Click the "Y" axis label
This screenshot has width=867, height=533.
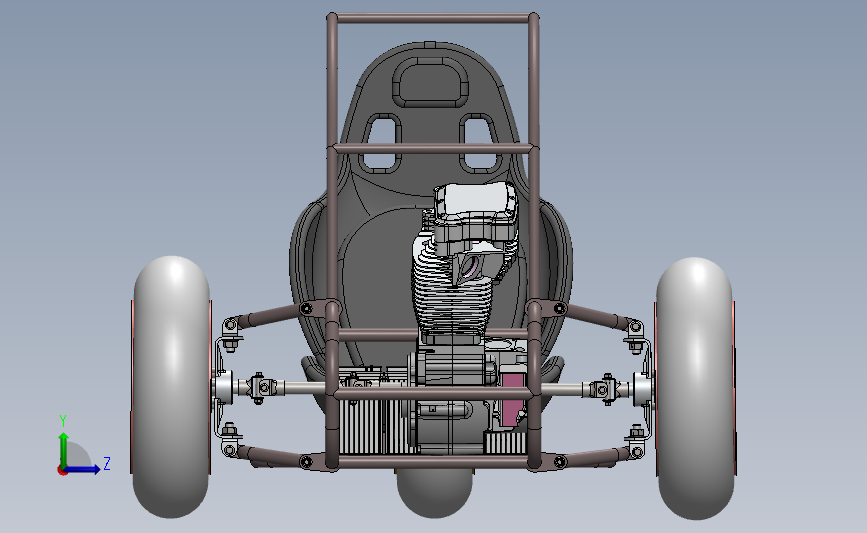click(x=63, y=421)
